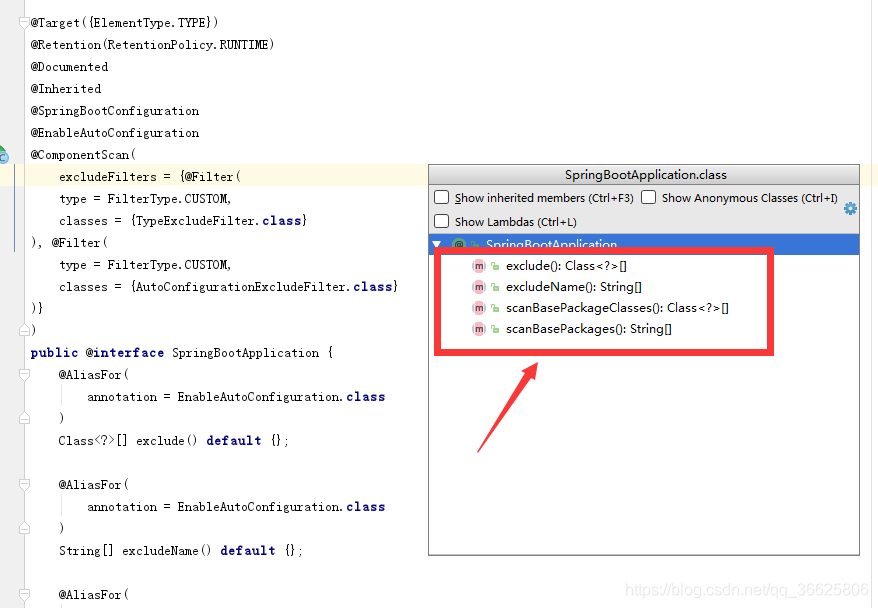Select exclude(): Class<?>[] in structure list
Image resolution: width=878 pixels, height=608 pixels.
coord(566,266)
